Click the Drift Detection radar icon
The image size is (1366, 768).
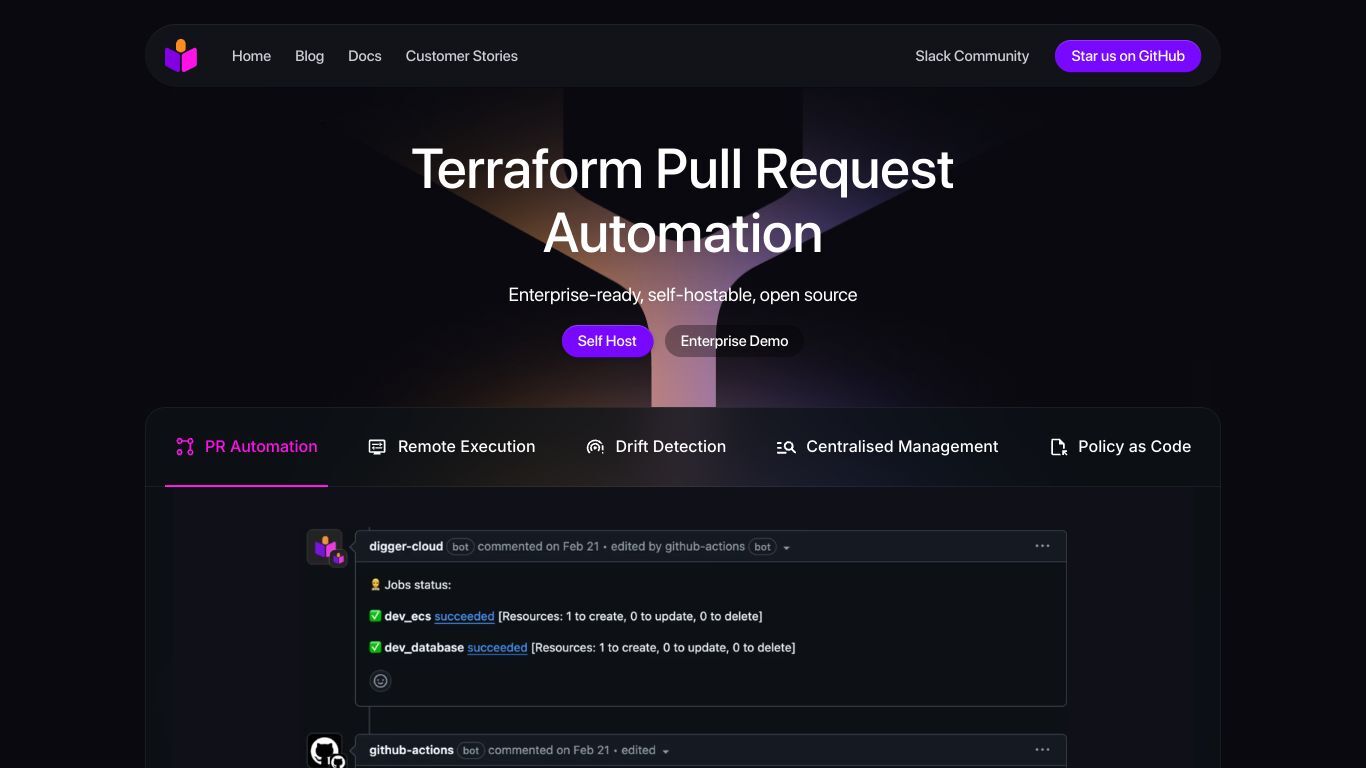pyautogui.click(x=595, y=447)
